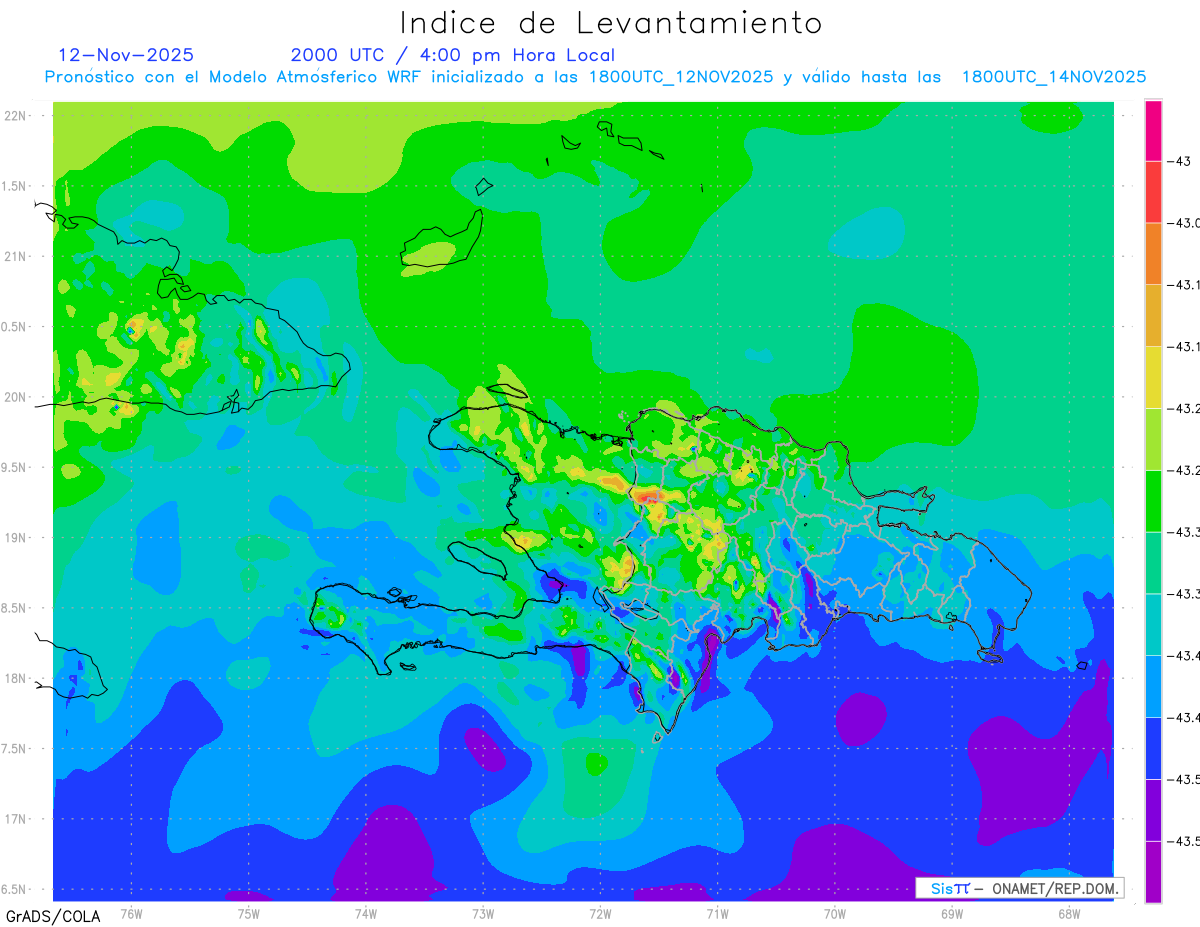
Task: Click the '76W' longitude label
Action: click(x=131, y=914)
